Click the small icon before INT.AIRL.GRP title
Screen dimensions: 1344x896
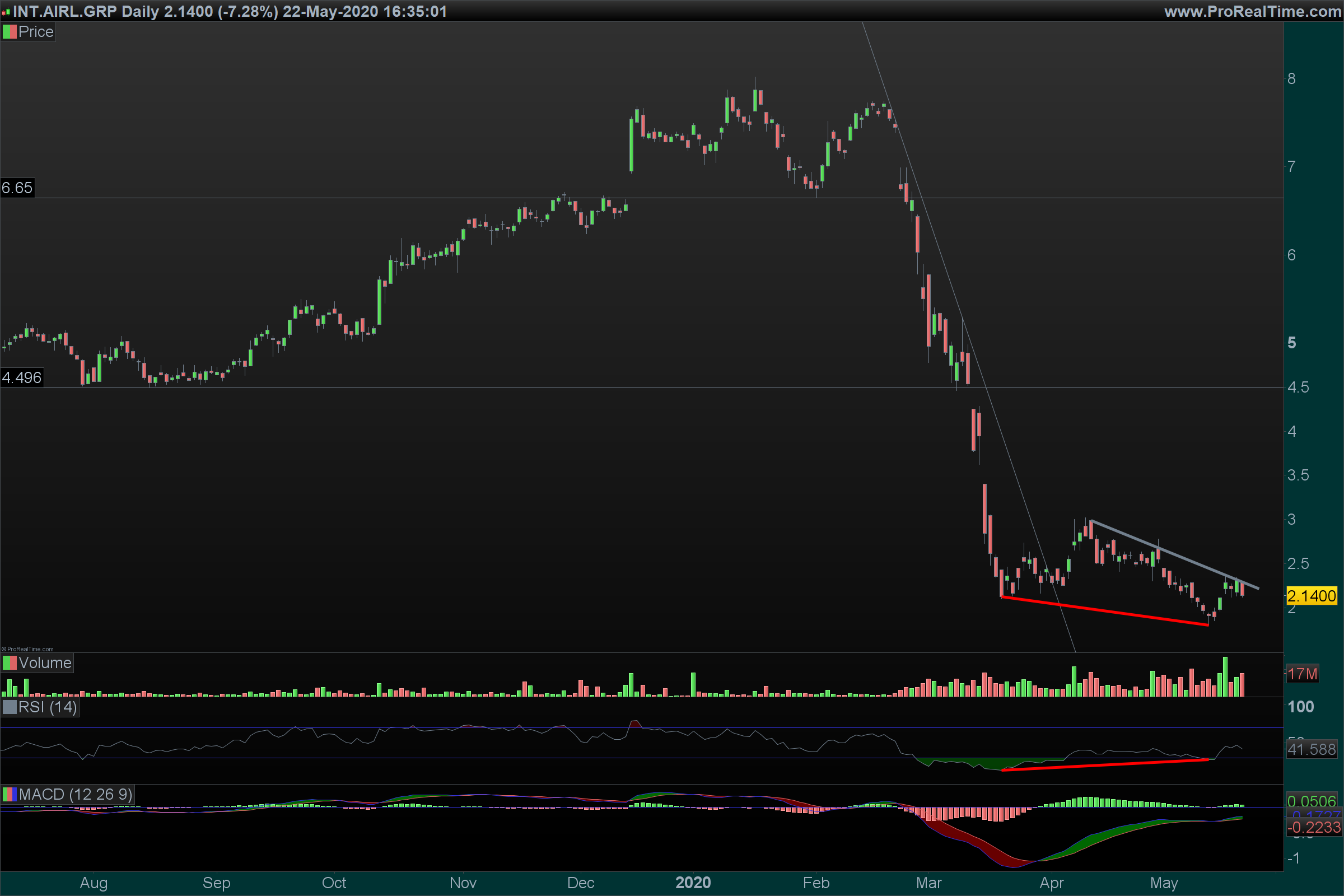[x=6, y=11]
